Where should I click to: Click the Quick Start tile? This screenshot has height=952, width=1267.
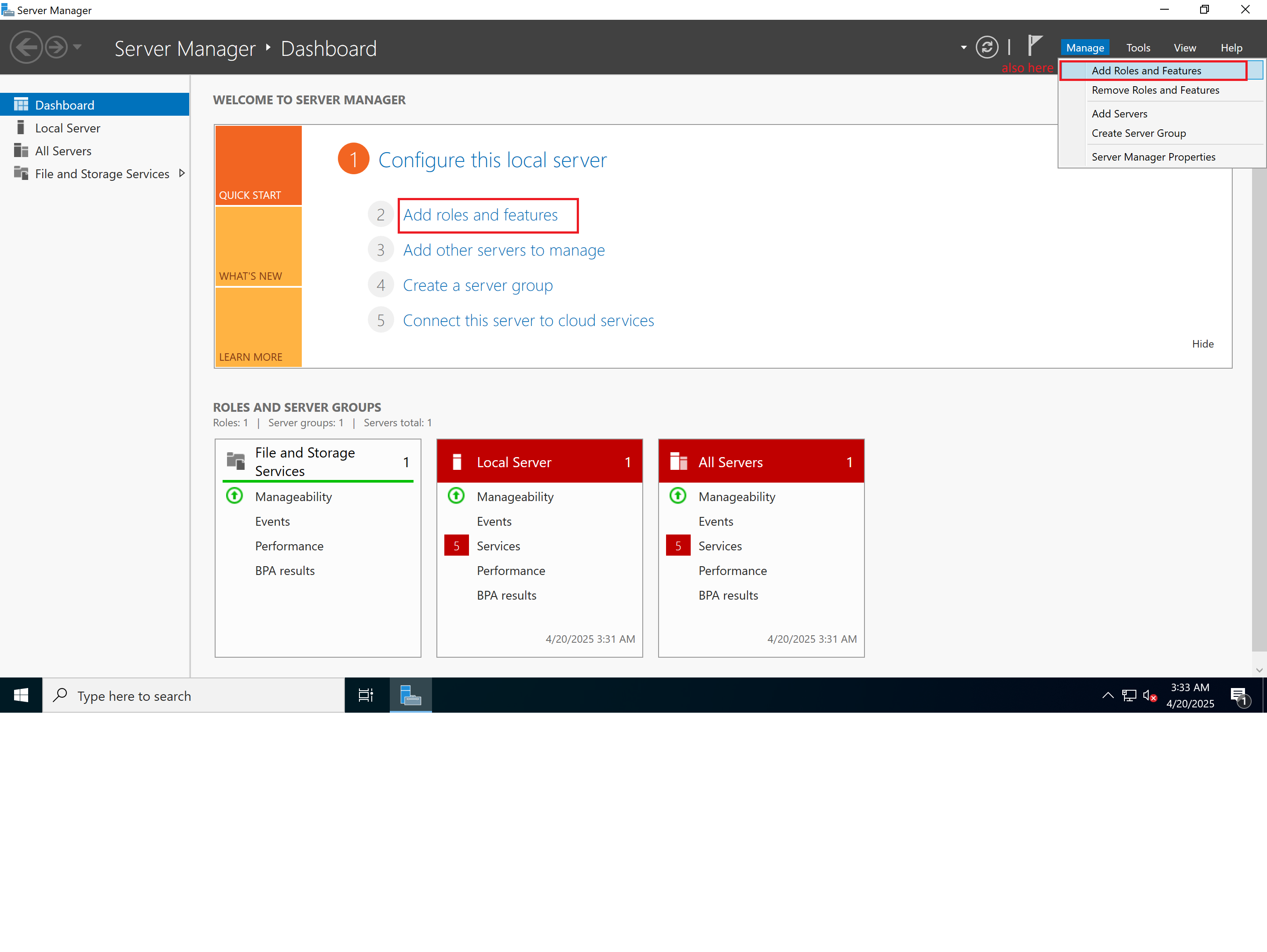258,165
